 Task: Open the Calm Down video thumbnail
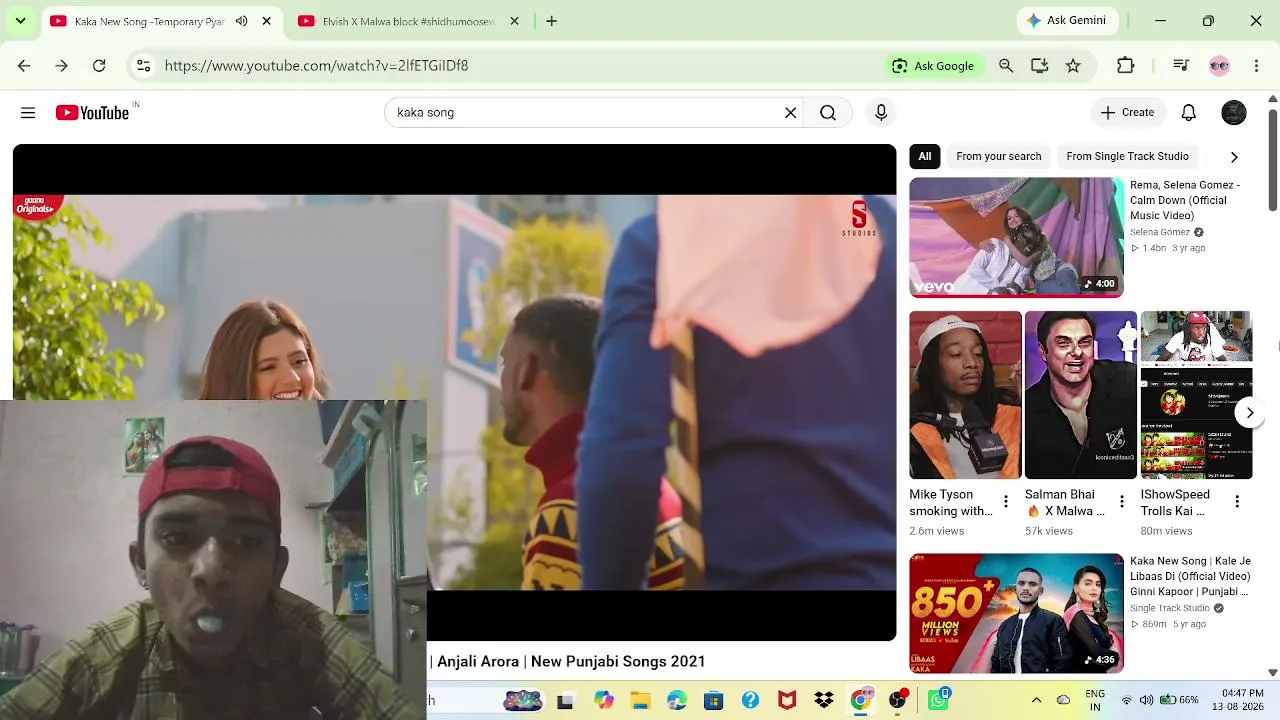[1016, 237]
